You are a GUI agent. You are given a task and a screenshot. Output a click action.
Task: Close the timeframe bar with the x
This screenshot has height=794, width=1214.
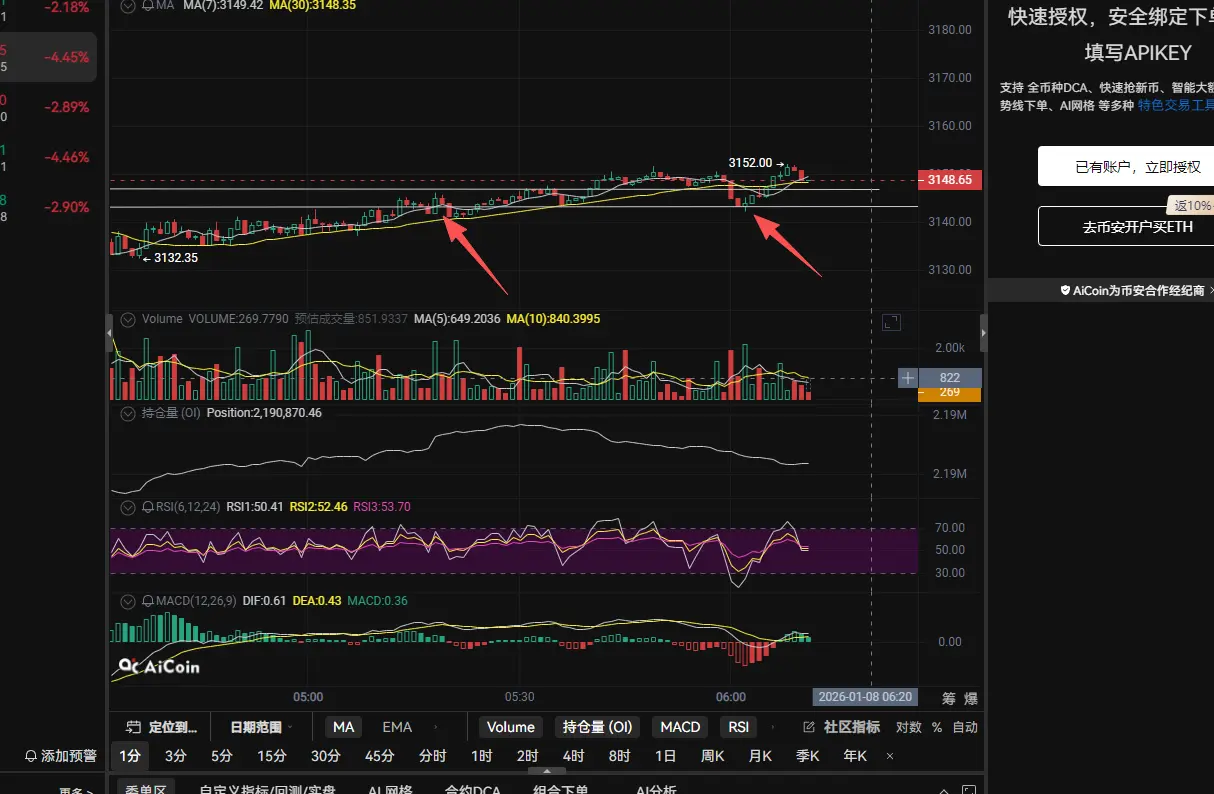pyautogui.click(x=890, y=756)
